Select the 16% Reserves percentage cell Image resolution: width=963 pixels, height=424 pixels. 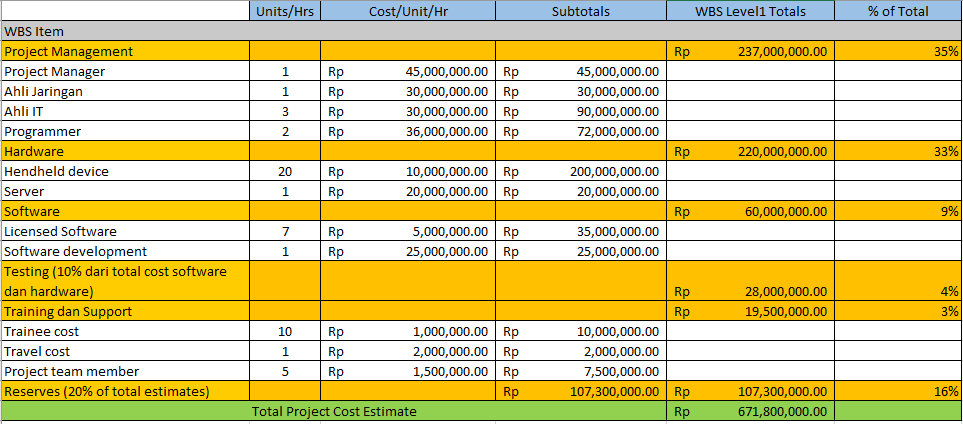click(x=899, y=391)
